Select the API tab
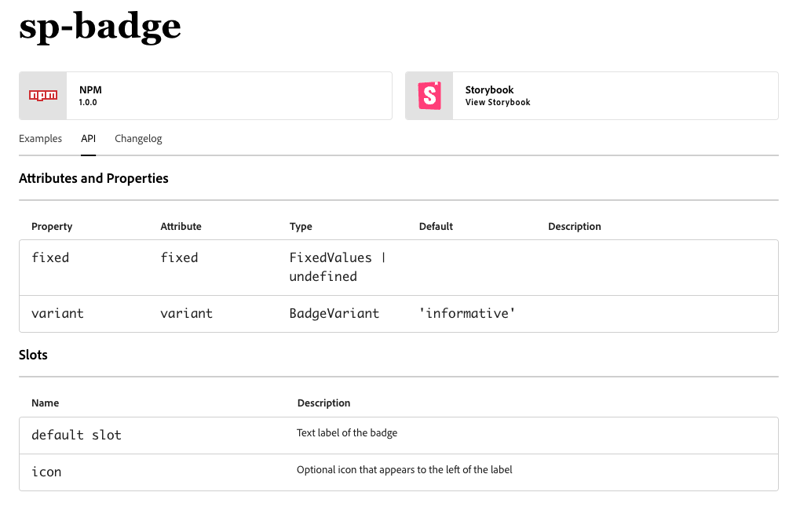Viewport: 800px width, 514px height. point(88,139)
